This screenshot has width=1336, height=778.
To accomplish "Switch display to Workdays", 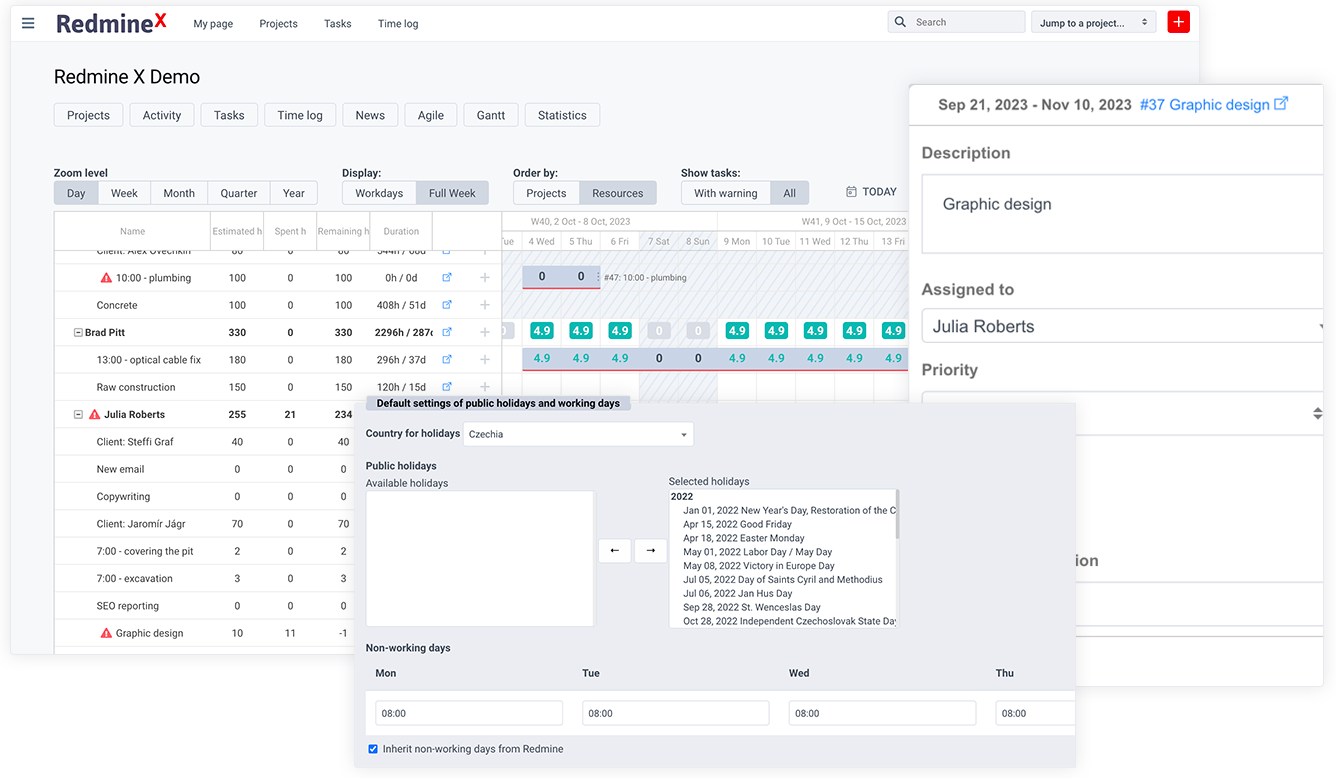I will pyautogui.click(x=379, y=192).
